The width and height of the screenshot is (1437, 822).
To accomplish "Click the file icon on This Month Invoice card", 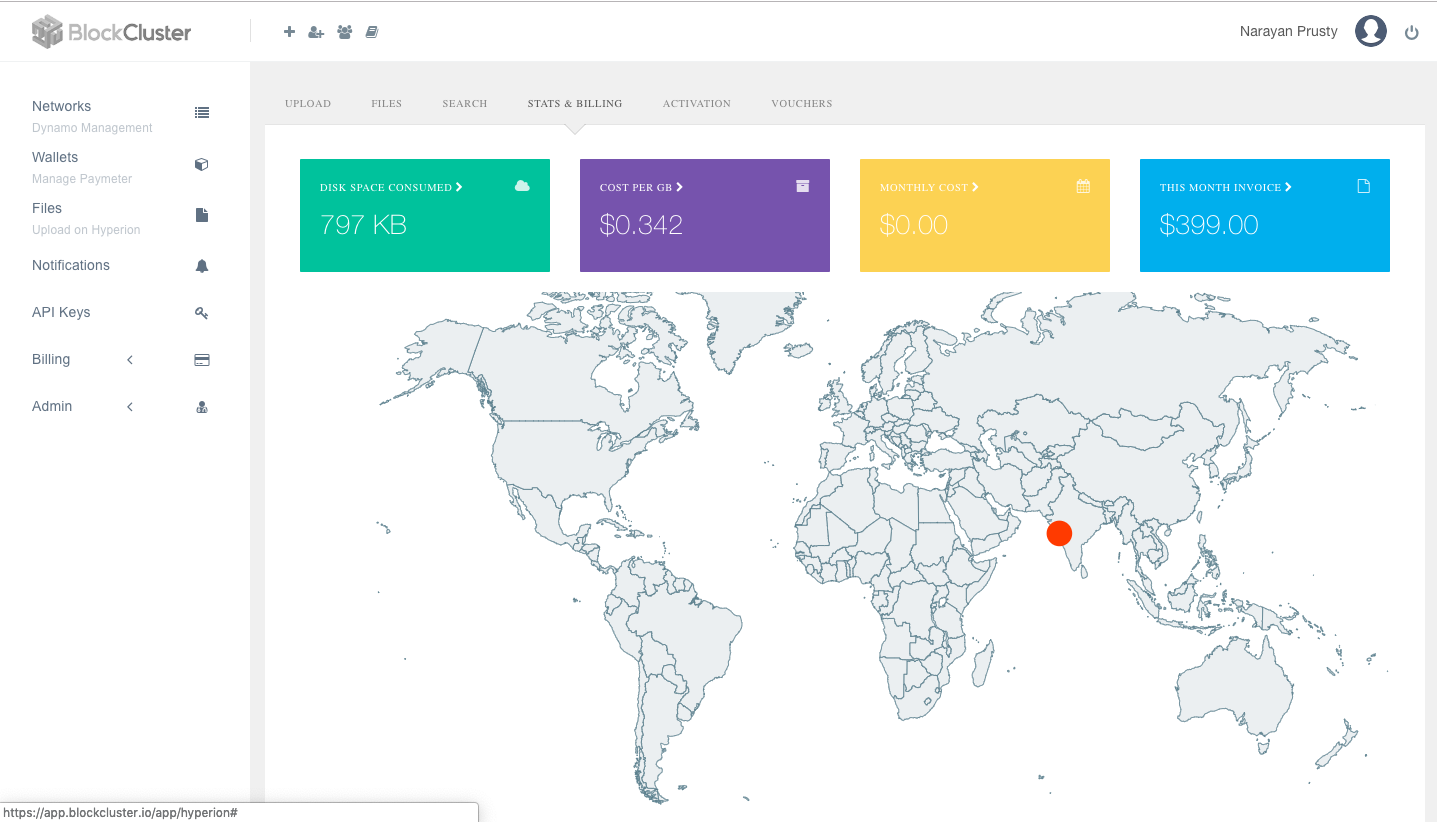I will click(x=1363, y=186).
